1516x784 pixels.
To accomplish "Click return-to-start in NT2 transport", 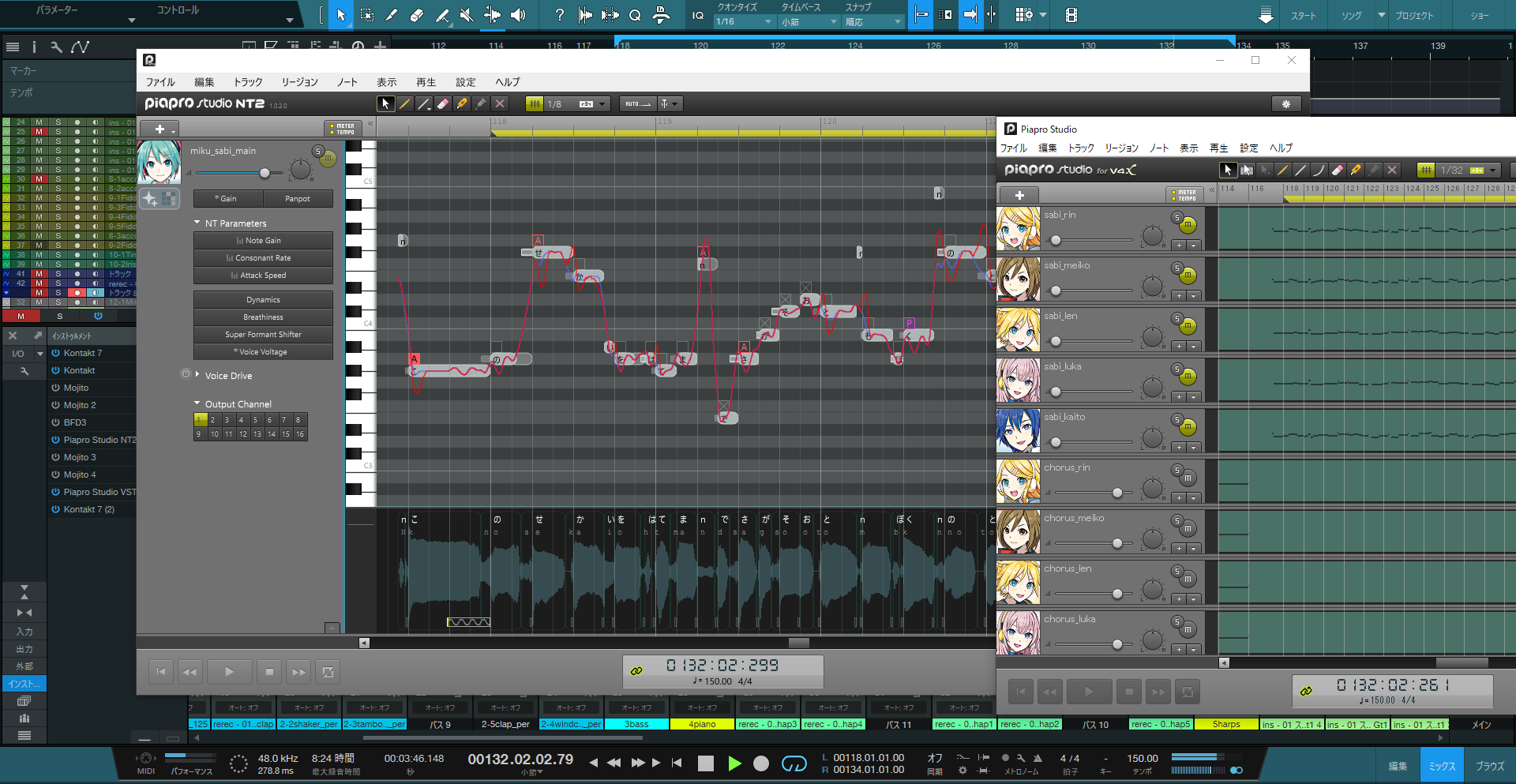I will click(x=161, y=672).
